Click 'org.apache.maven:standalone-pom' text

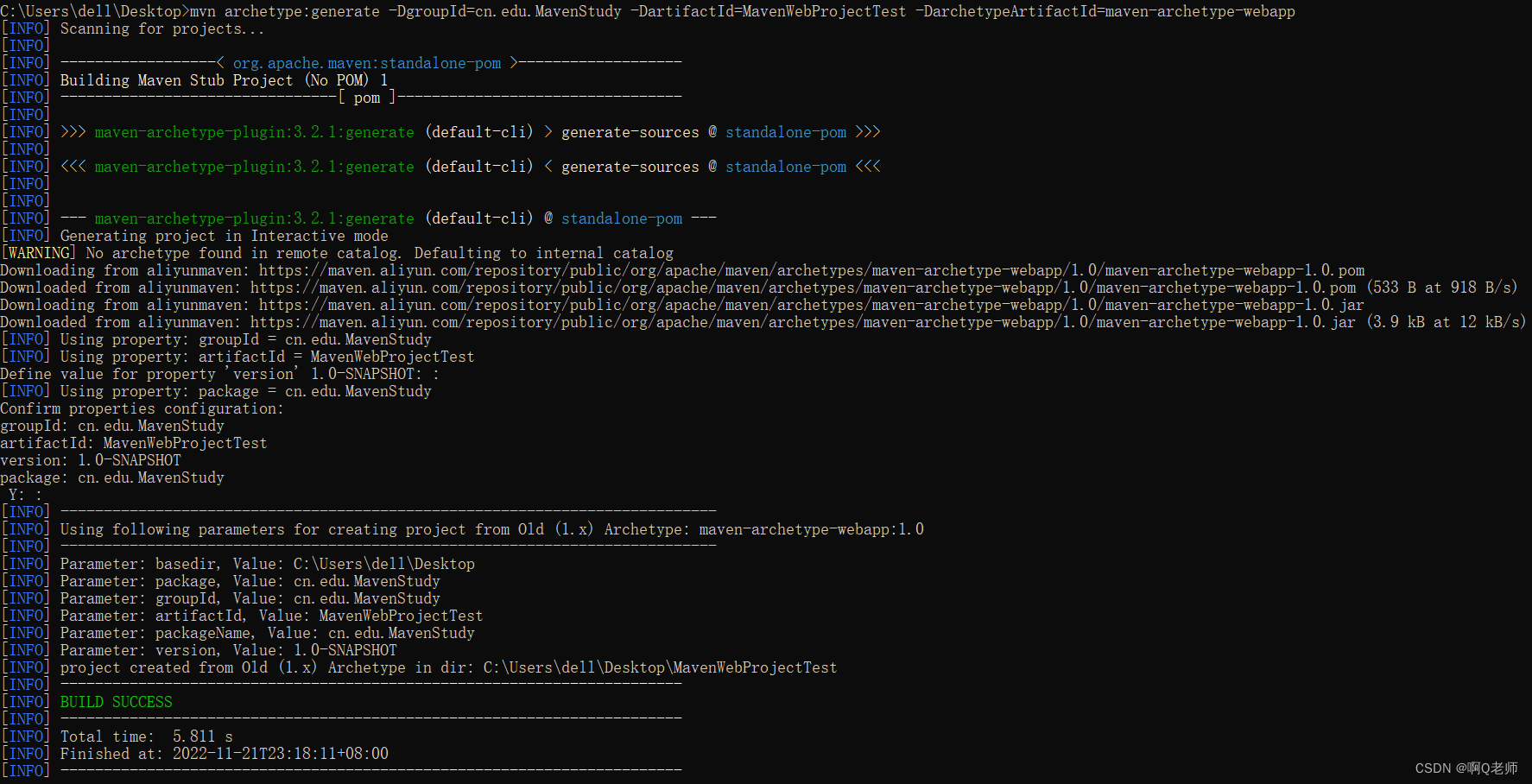click(367, 63)
